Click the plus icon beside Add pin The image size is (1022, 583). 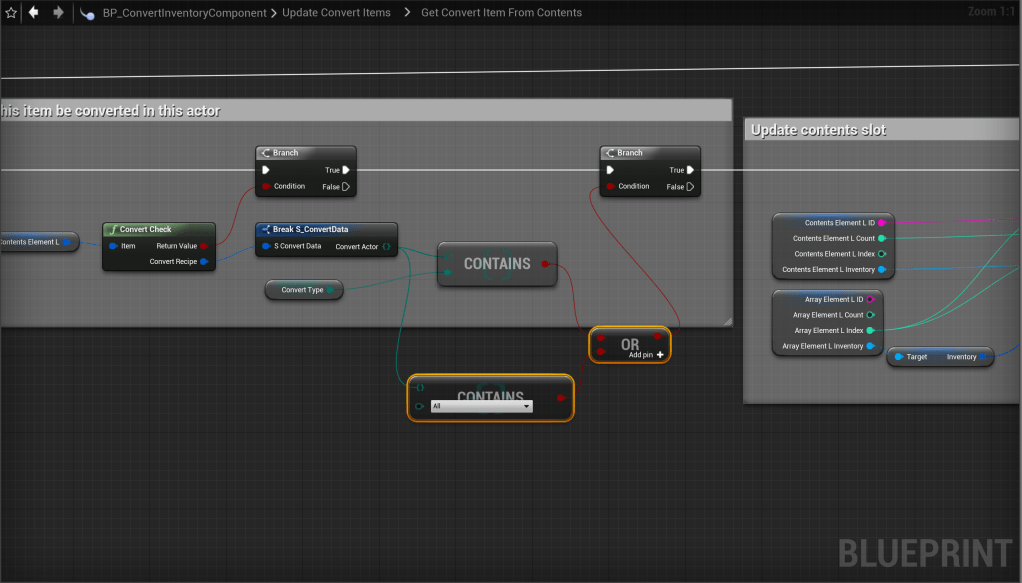click(660, 355)
